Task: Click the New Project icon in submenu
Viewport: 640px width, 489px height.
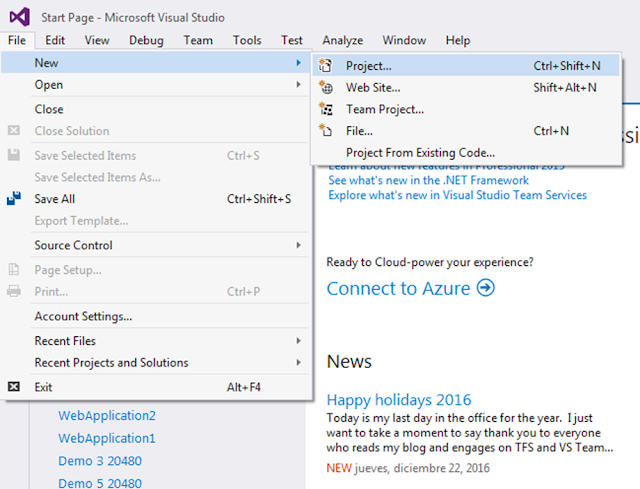Action: coord(325,65)
